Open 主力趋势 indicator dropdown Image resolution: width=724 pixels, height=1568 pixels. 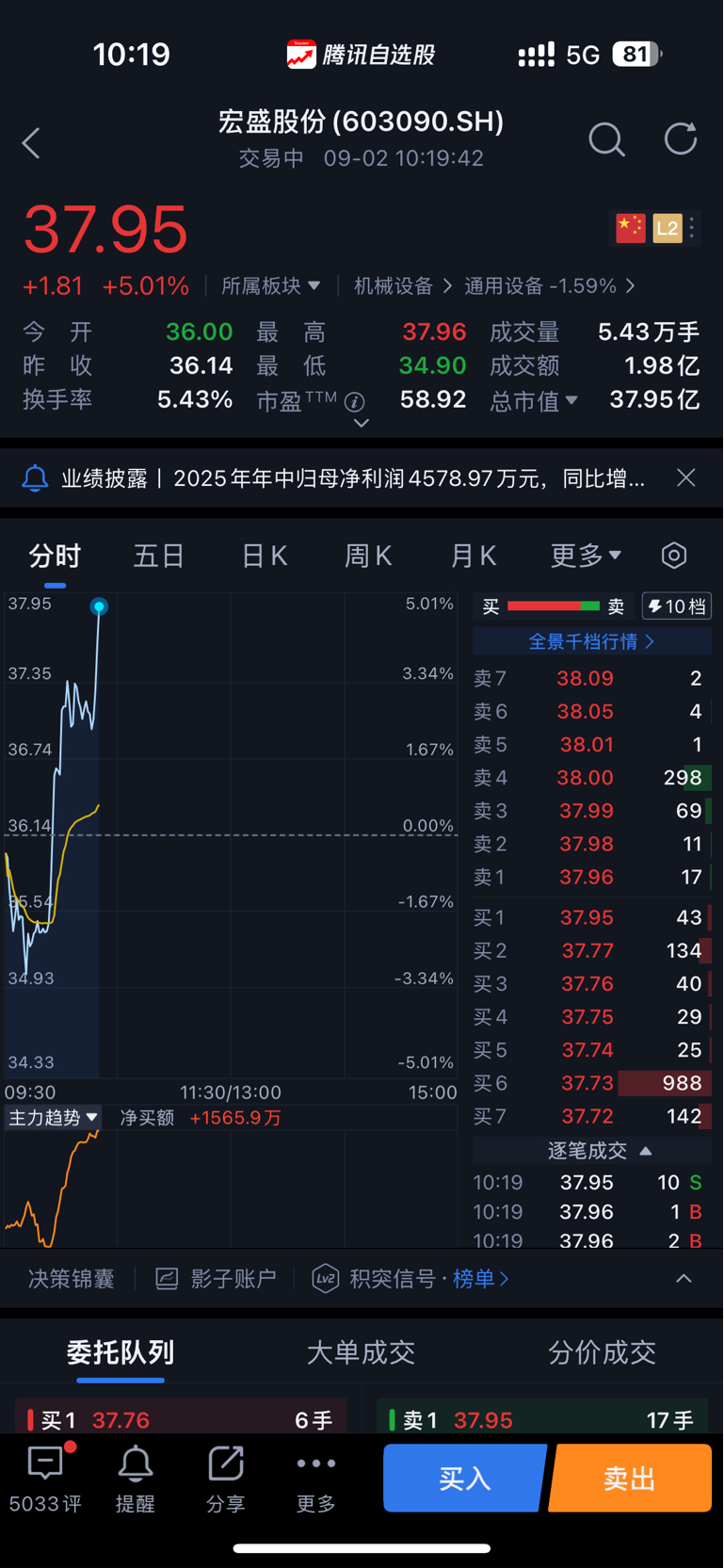53,1118
